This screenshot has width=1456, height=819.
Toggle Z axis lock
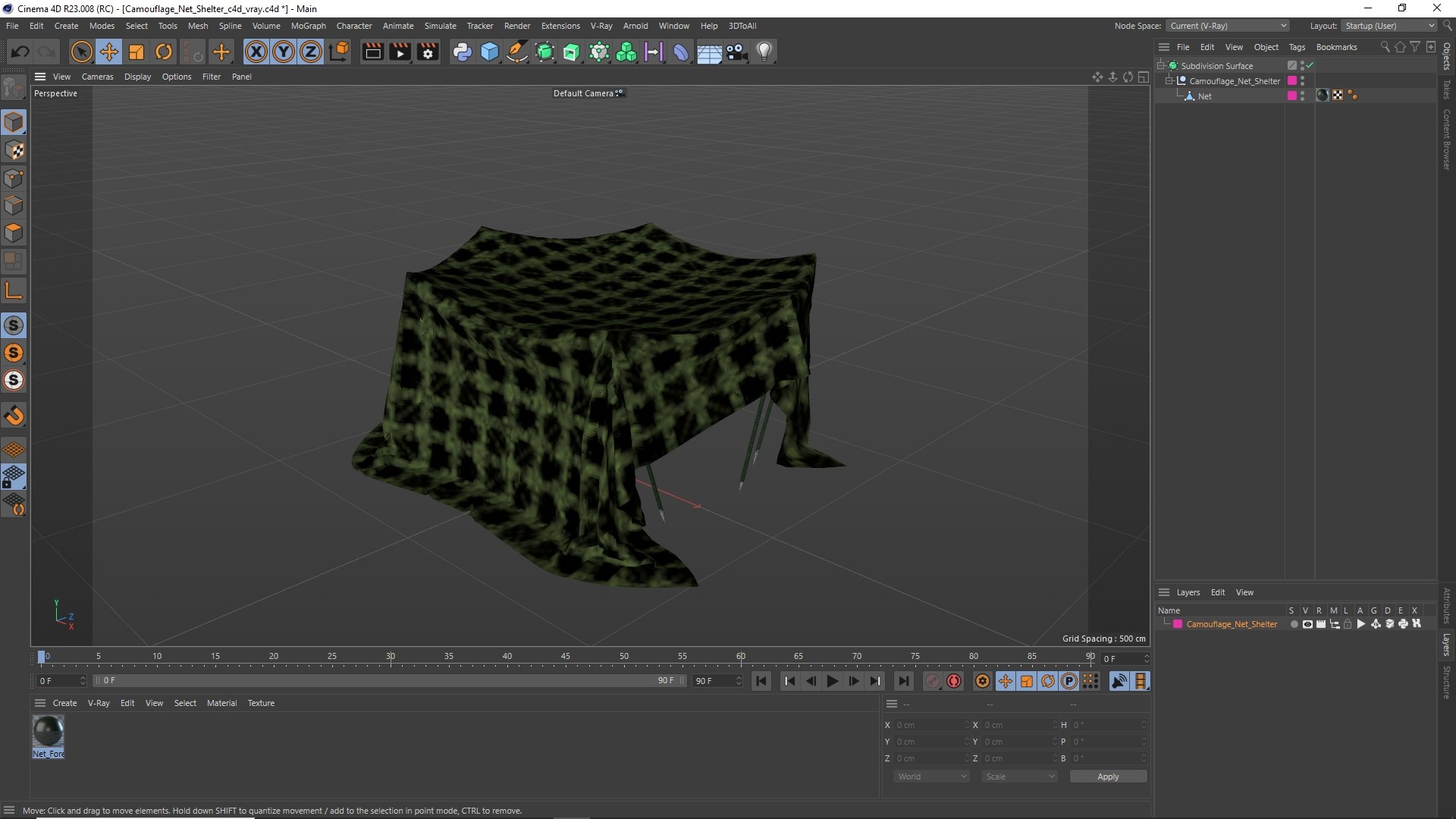point(311,52)
